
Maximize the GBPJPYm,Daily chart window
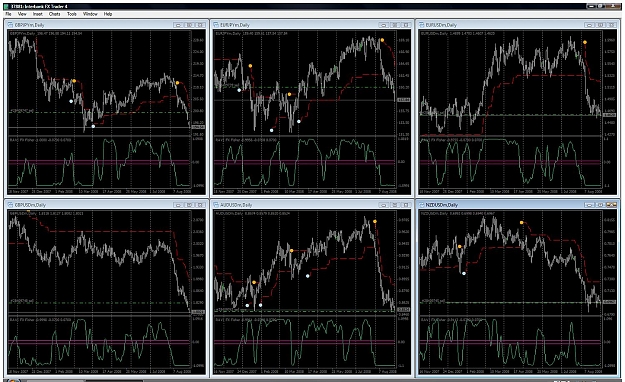190,25
